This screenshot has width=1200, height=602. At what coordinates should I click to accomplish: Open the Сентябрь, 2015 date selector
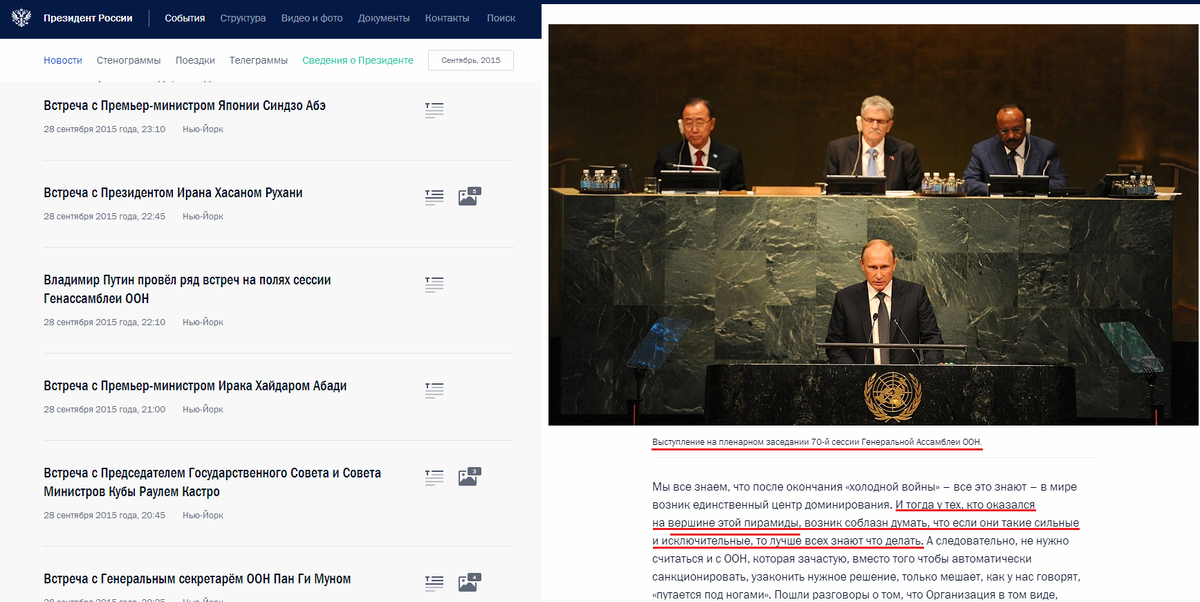[x=471, y=60]
